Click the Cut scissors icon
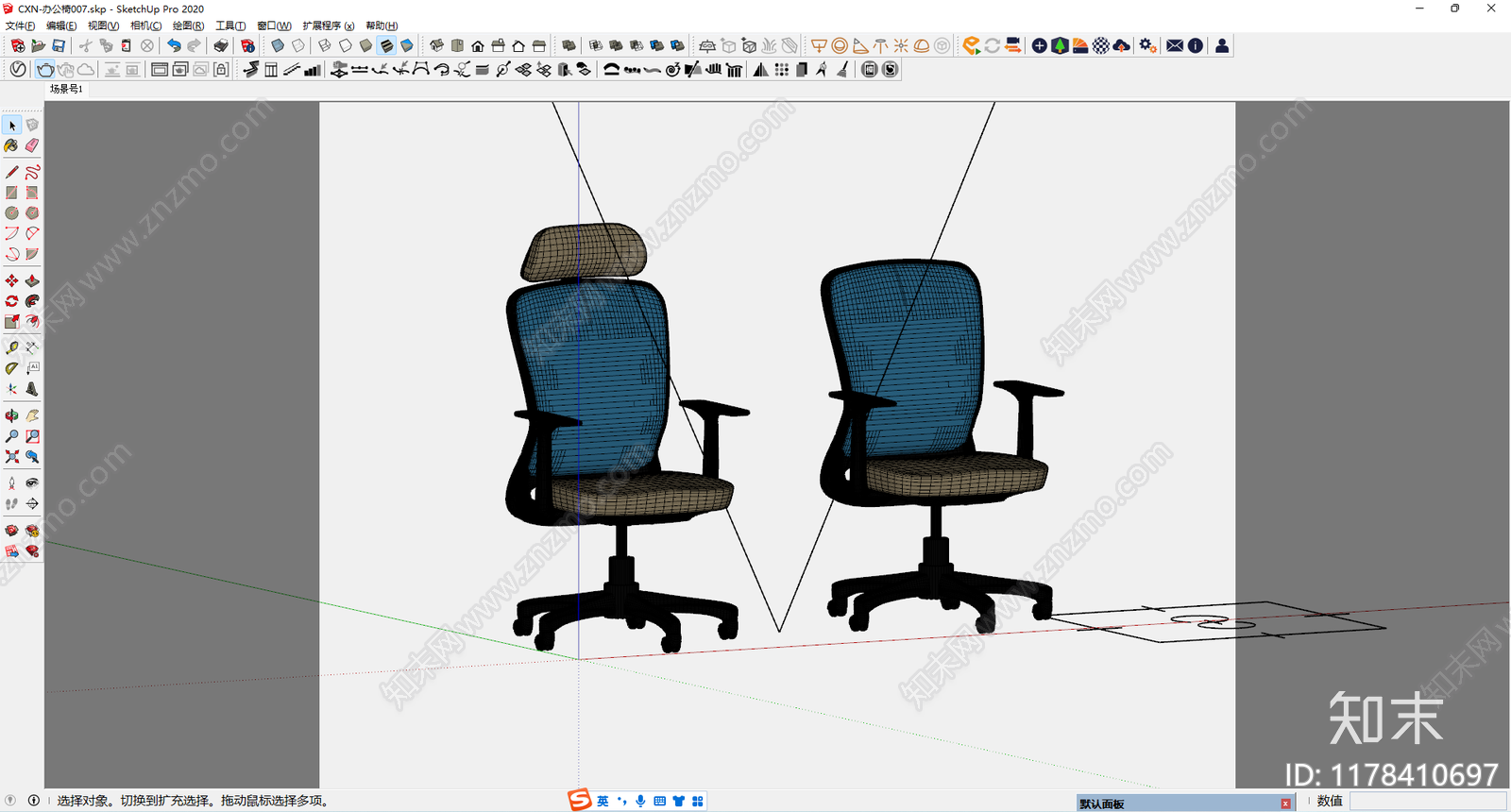This screenshot has height=812, width=1511. point(86,45)
